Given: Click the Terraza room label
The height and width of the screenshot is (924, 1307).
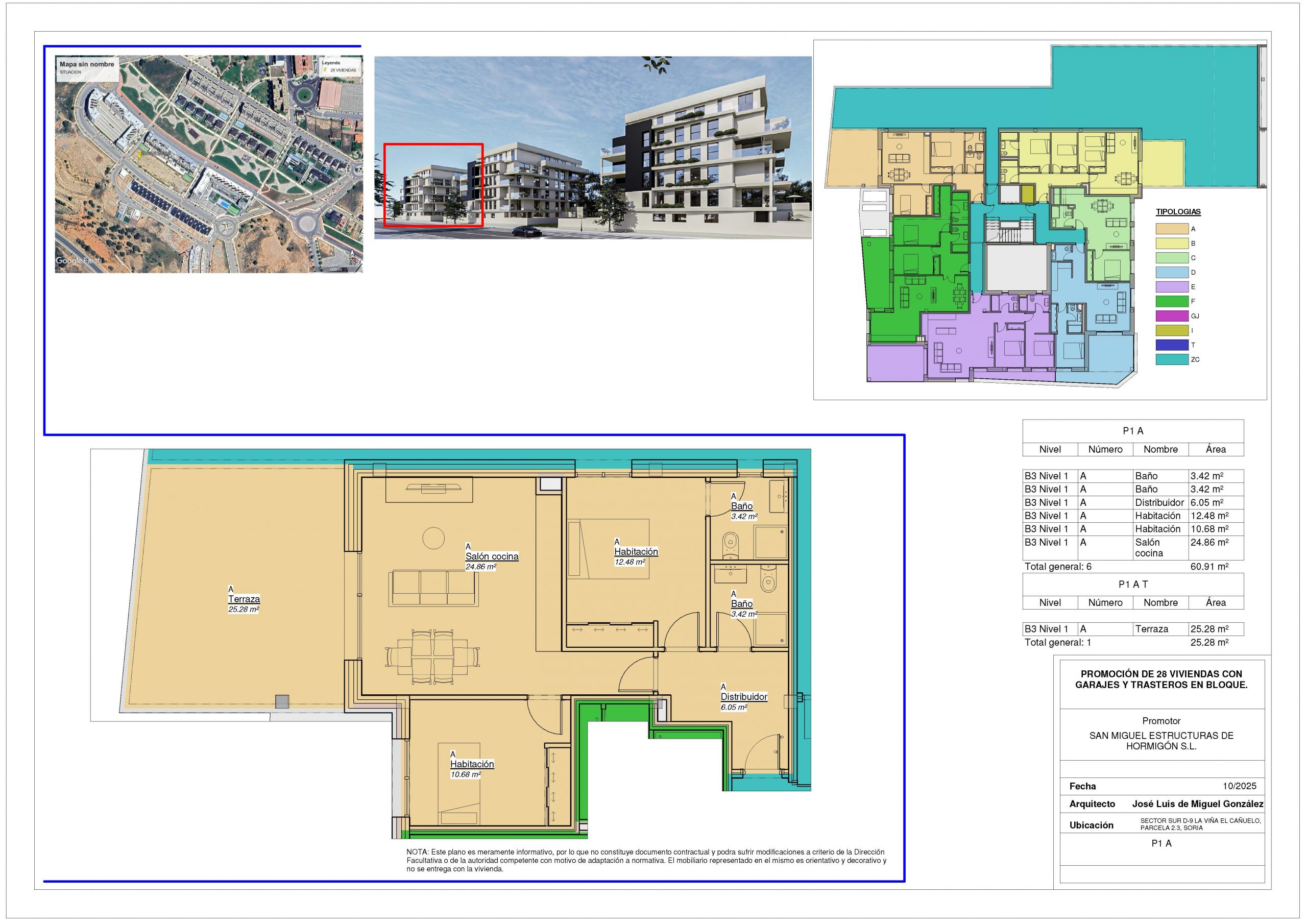Looking at the screenshot, I should point(244,599).
